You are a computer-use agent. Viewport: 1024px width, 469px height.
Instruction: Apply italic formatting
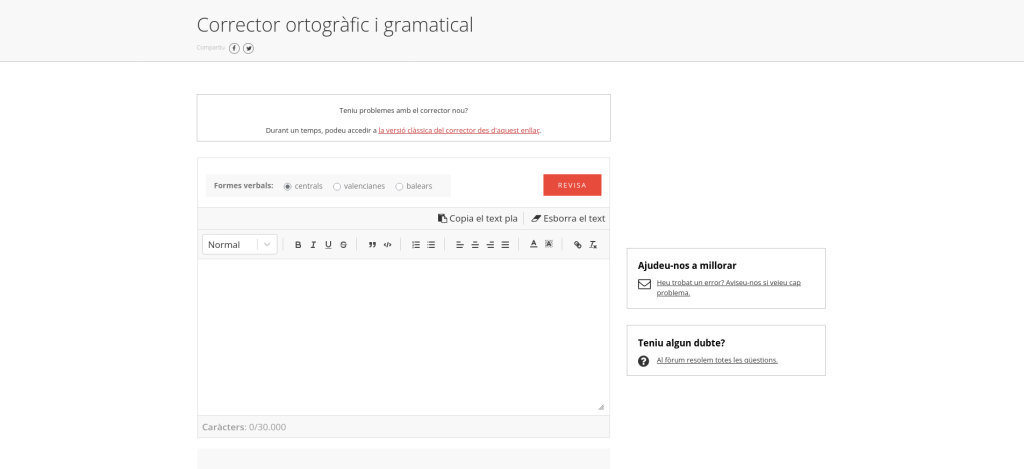tap(313, 245)
